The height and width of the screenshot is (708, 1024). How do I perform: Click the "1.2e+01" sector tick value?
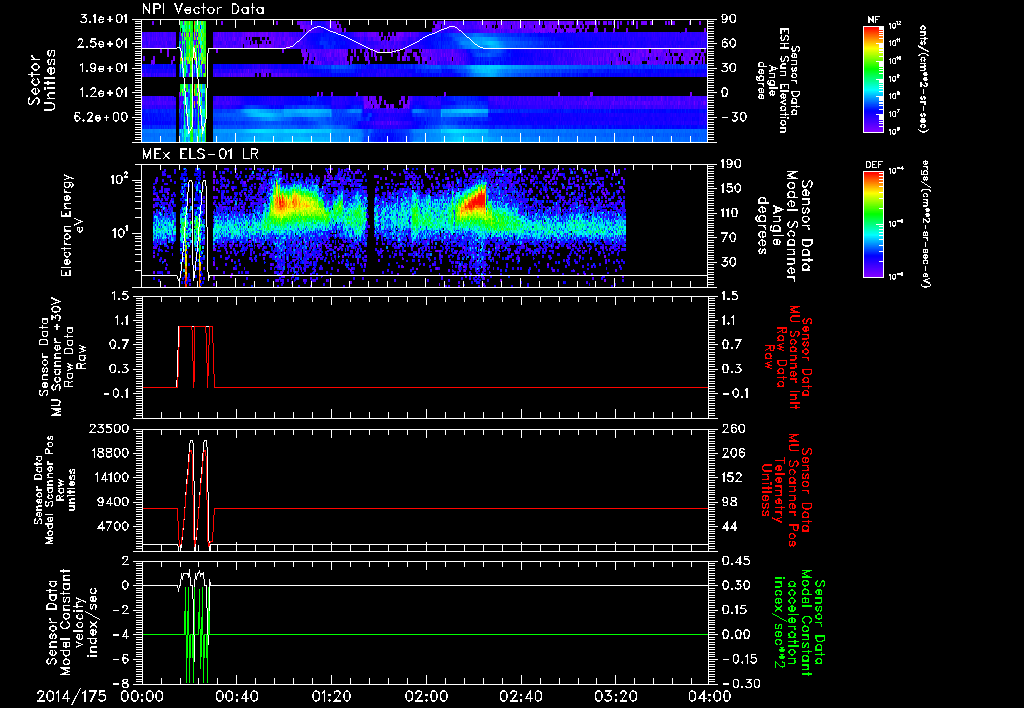click(x=106, y=93)
